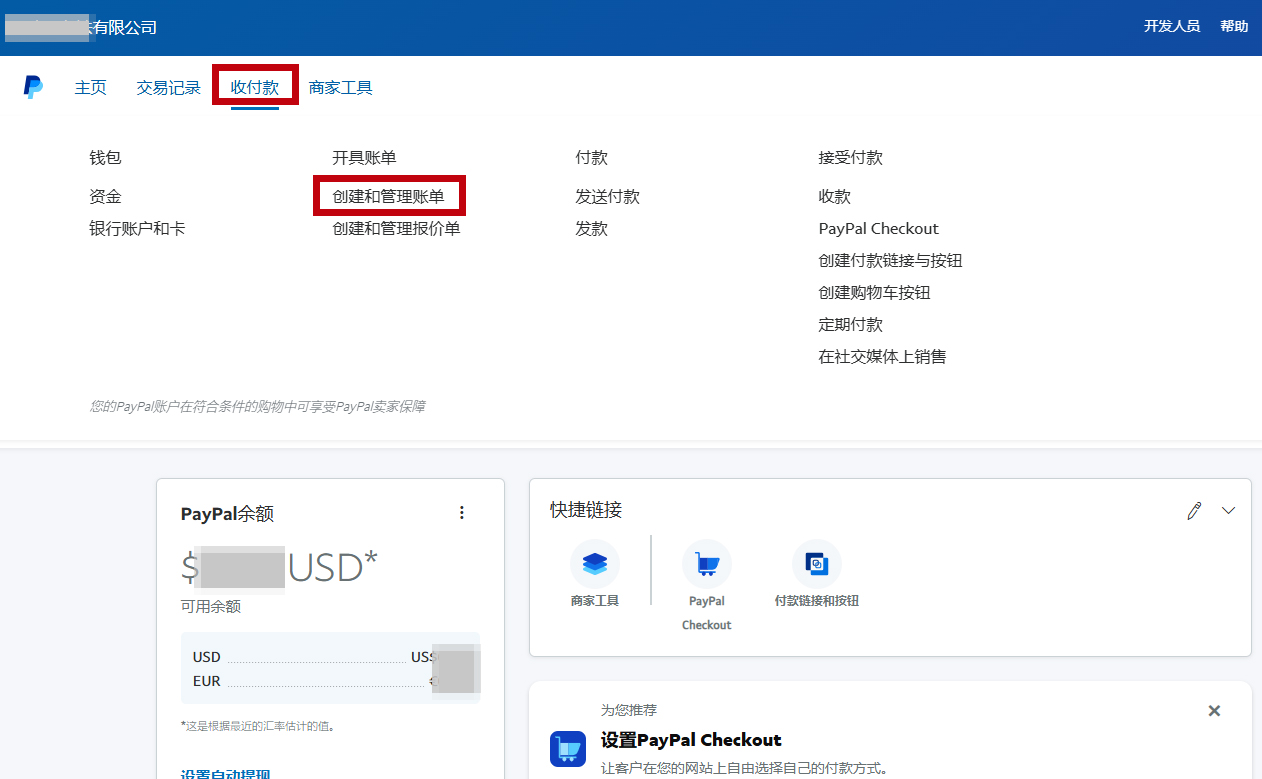Go to the 主页 tab

(90, 87)
